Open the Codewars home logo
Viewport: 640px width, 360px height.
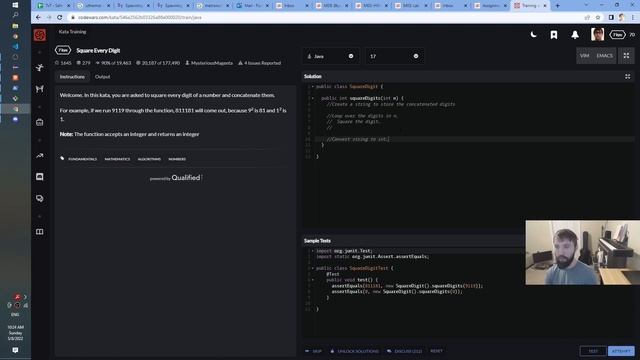click(40, 35)
